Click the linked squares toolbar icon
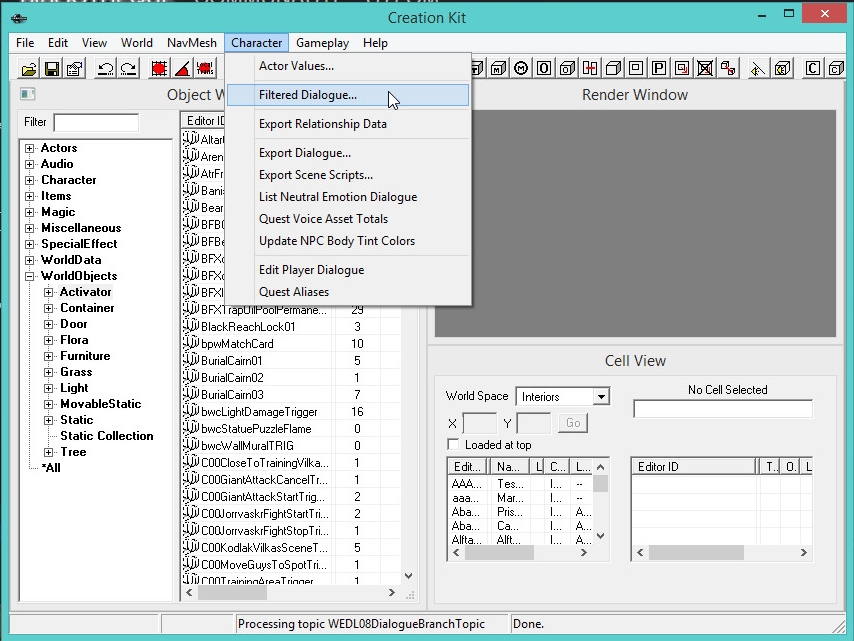 click(728, 69)
